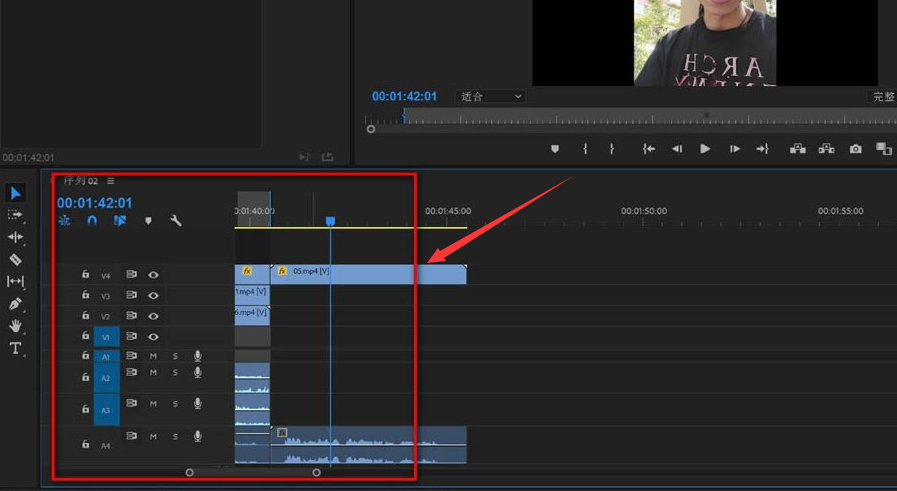The width and height of the screenshot is (897, 491).
Task: Open the 适合 zoom level dropdown
Action: pyautogui.click(x=490, y=96)
